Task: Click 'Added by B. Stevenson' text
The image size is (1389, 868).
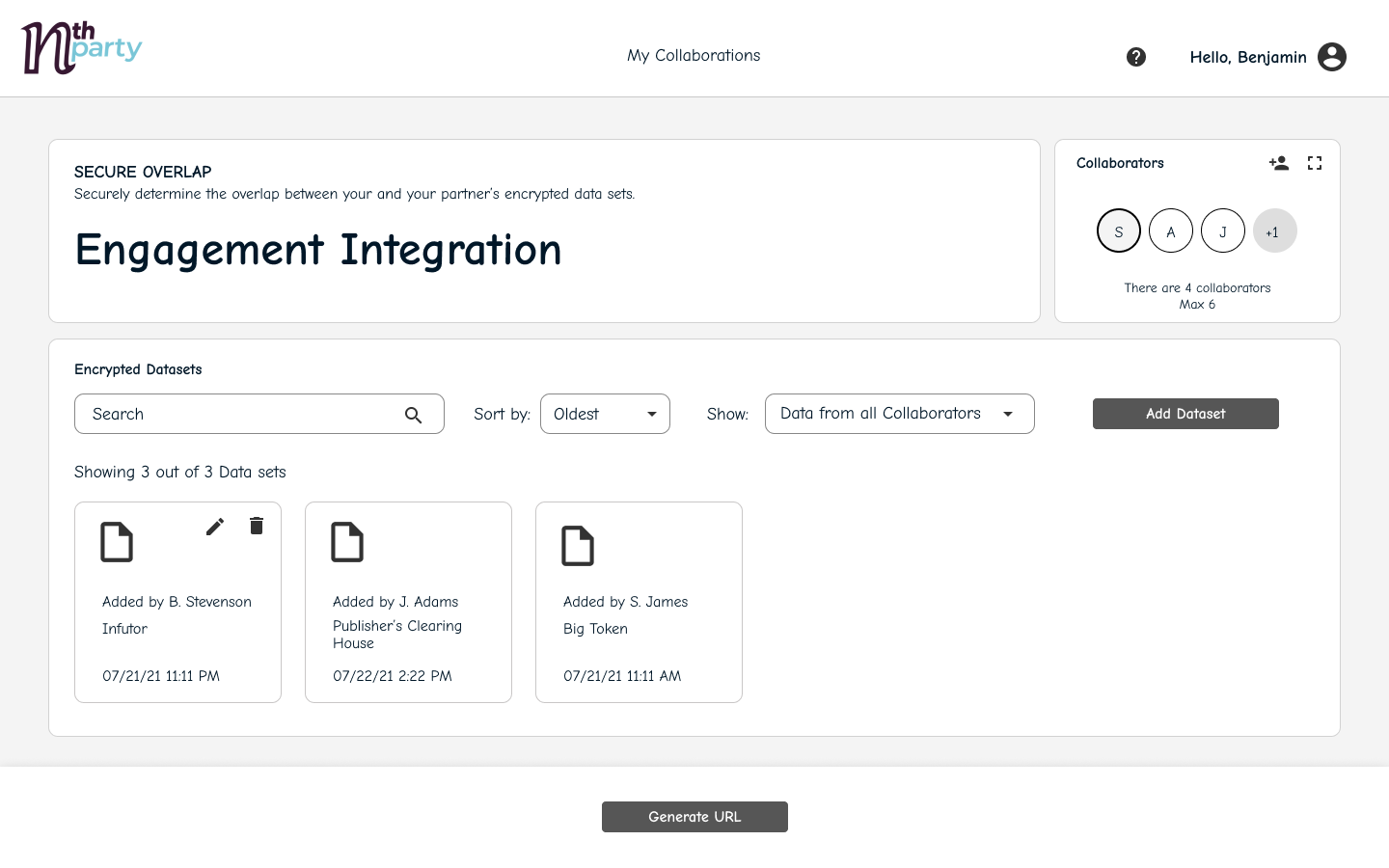Action: click(177, 602)
